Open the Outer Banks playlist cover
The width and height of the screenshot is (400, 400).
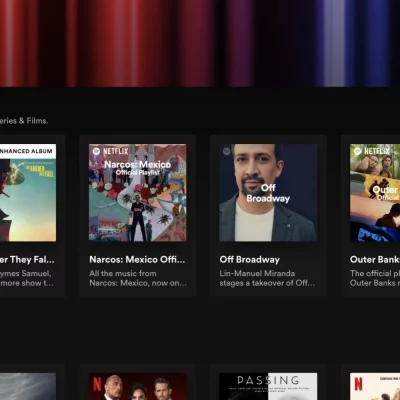[x=375, y=193]
